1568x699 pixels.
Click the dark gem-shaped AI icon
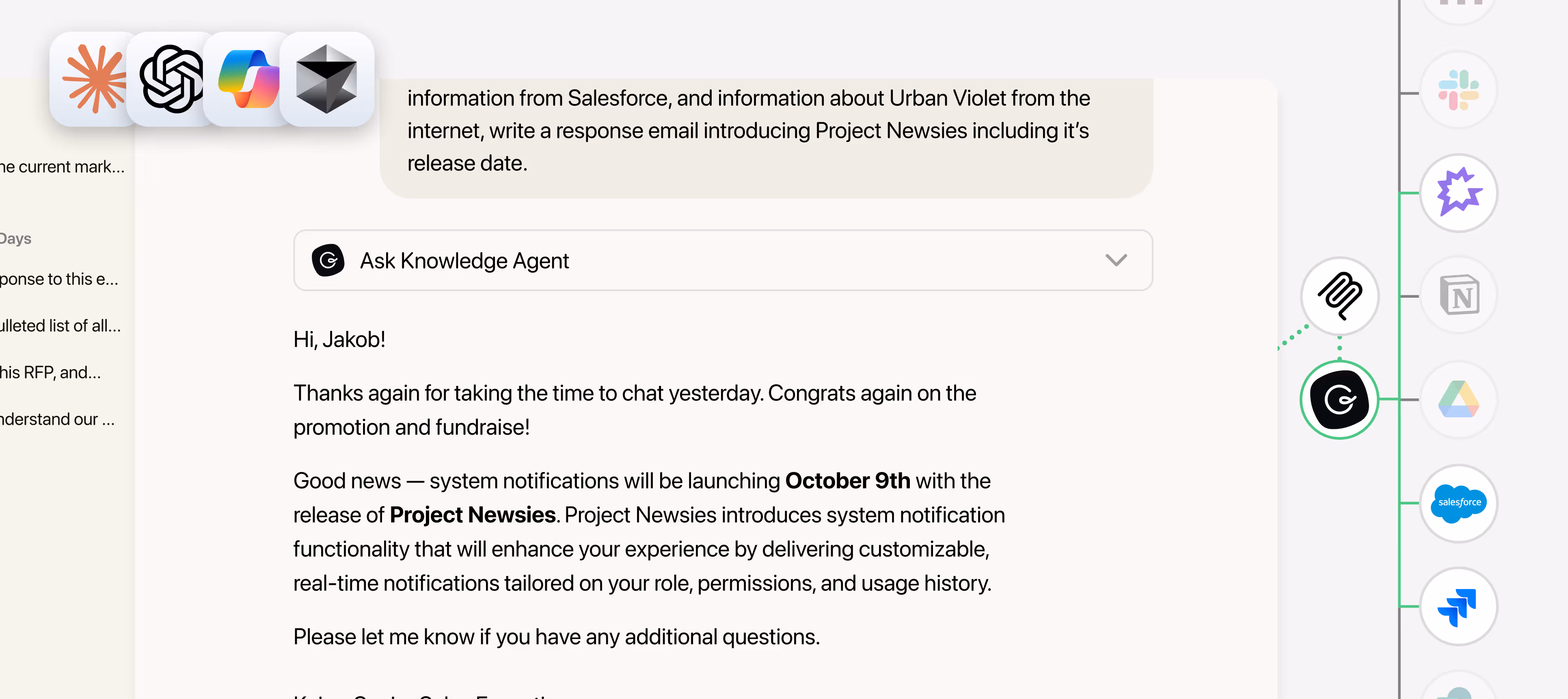point(326,79)
